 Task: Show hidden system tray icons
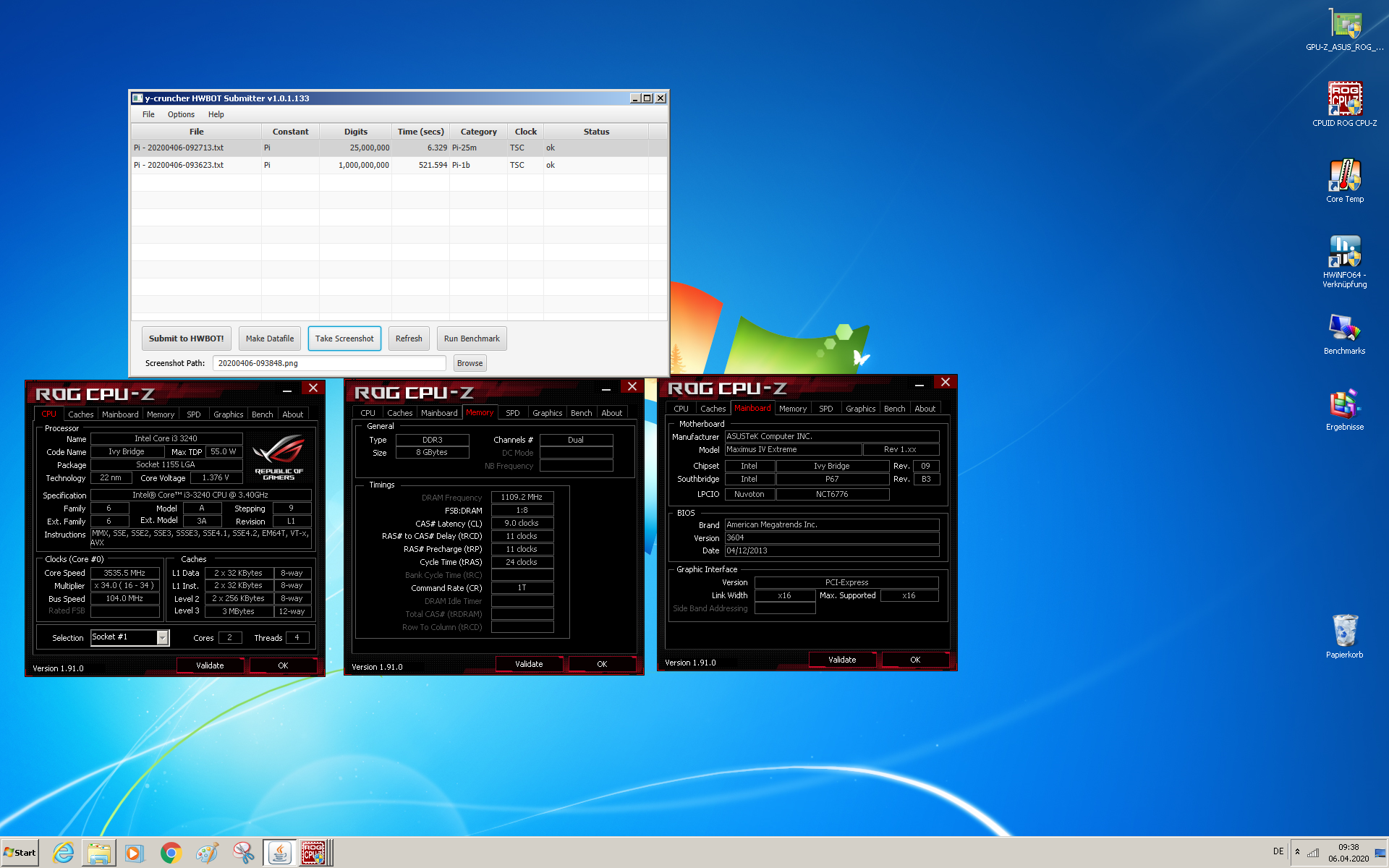(x=1297, y=852)
